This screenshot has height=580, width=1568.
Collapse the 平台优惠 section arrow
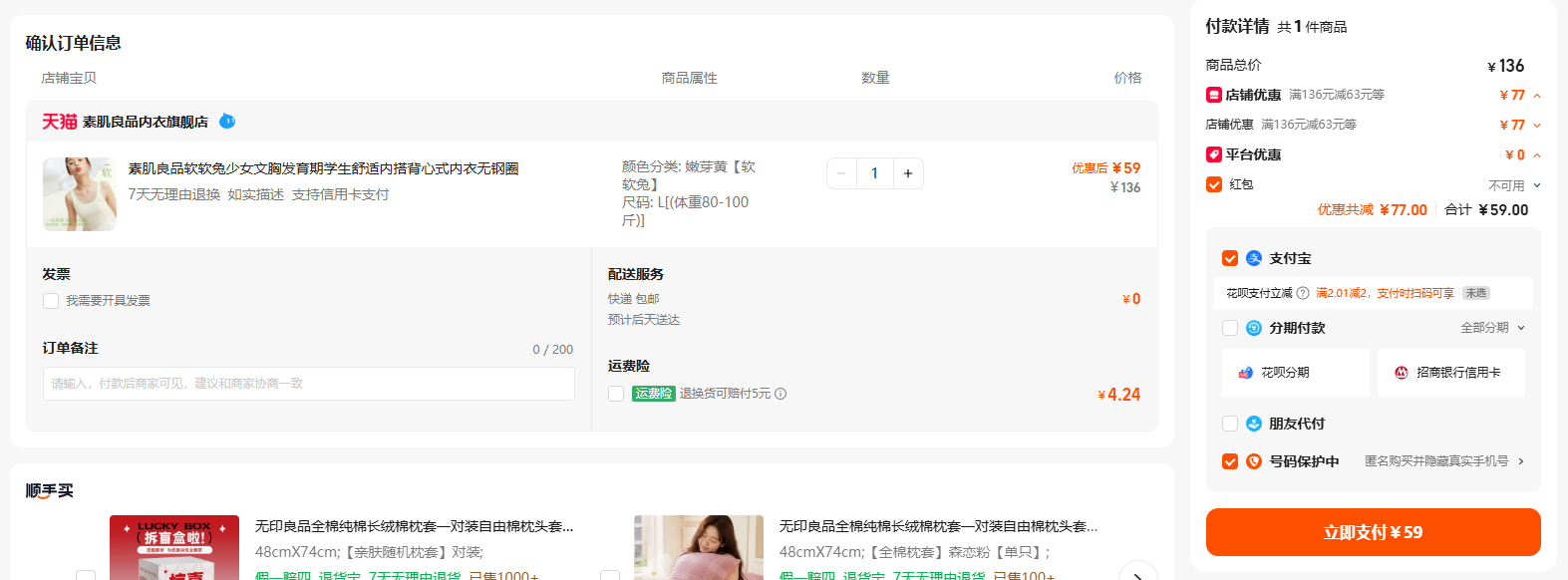coord(1537,155)
